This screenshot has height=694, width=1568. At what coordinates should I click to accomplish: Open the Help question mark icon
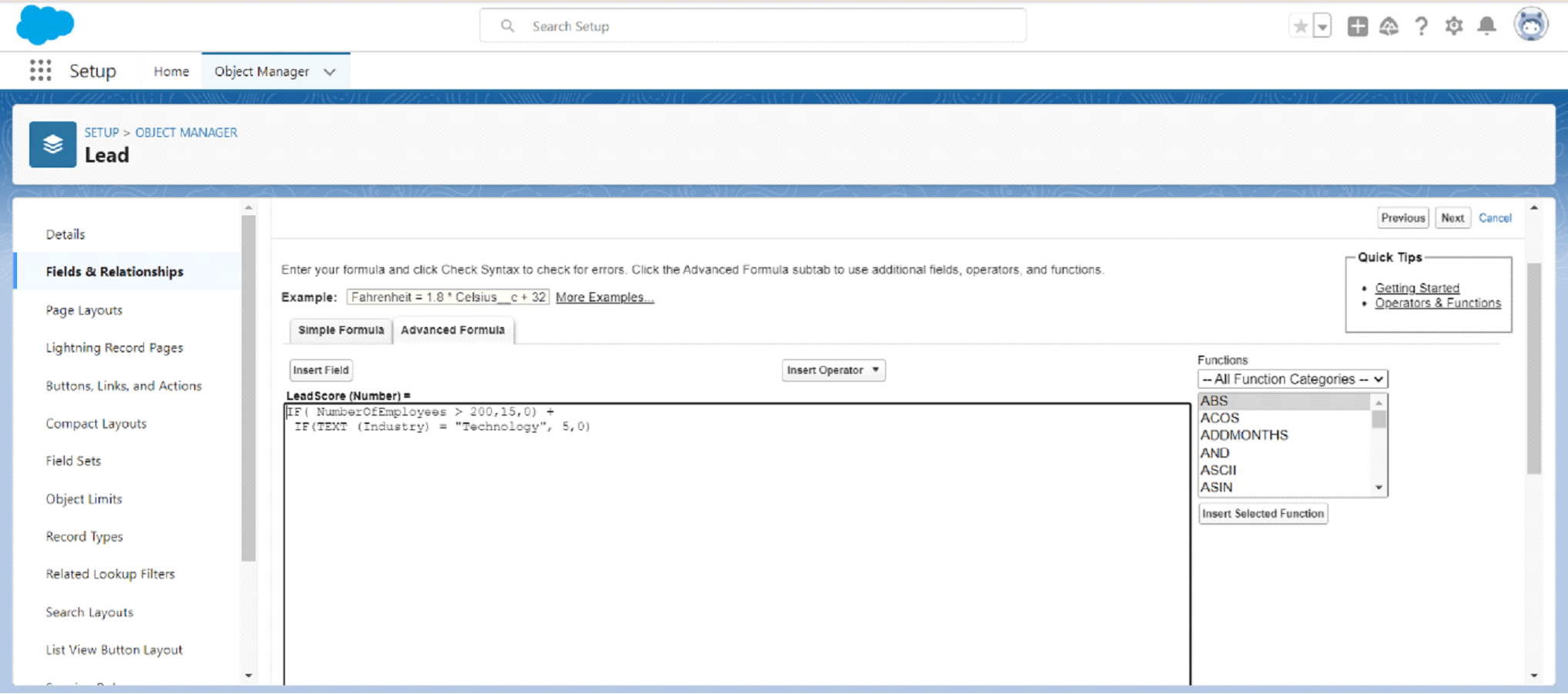pyautogui.click(x=1421, y=26)
